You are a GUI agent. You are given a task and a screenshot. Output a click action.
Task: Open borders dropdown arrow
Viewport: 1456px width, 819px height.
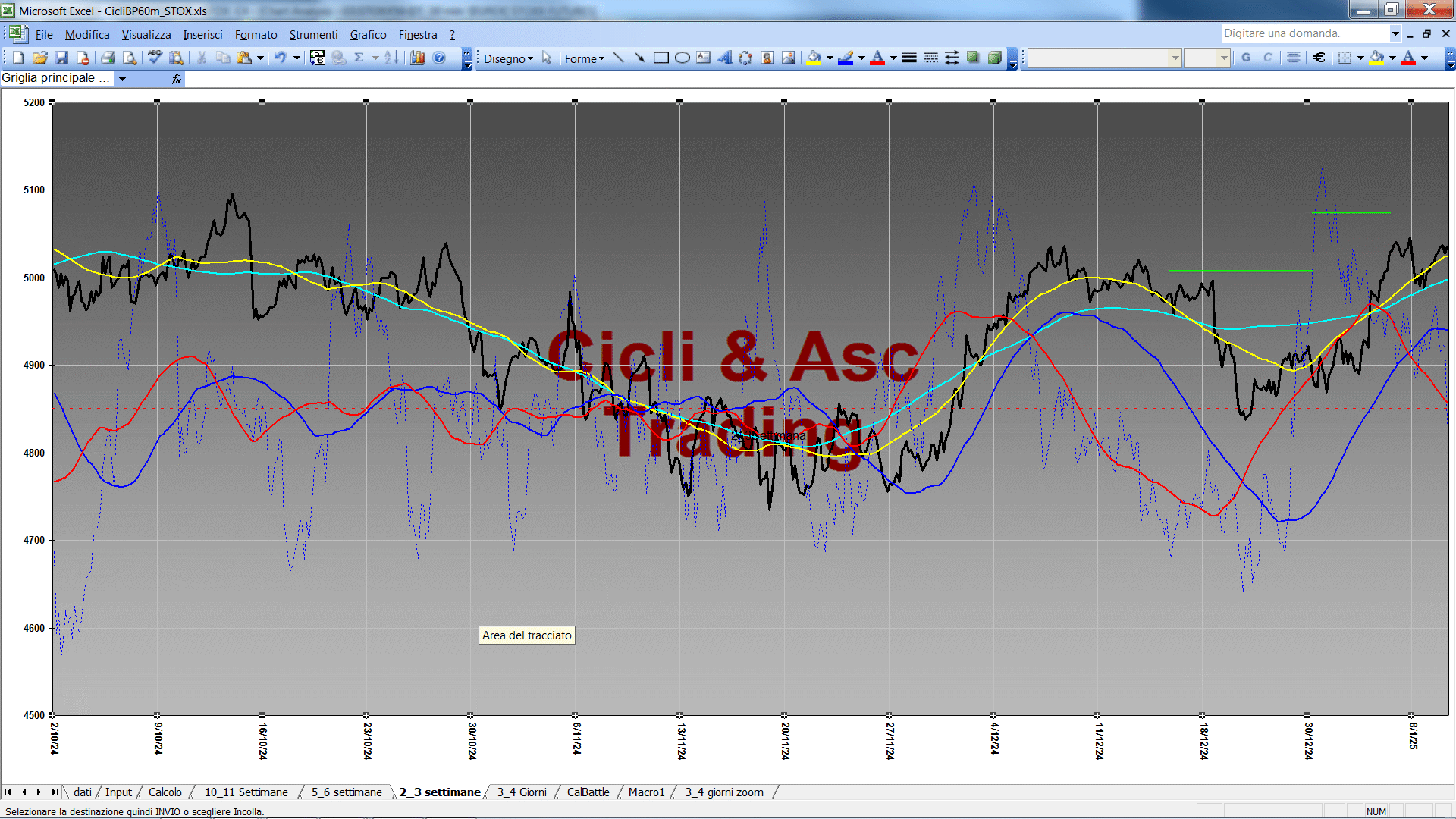(1360, 58)
